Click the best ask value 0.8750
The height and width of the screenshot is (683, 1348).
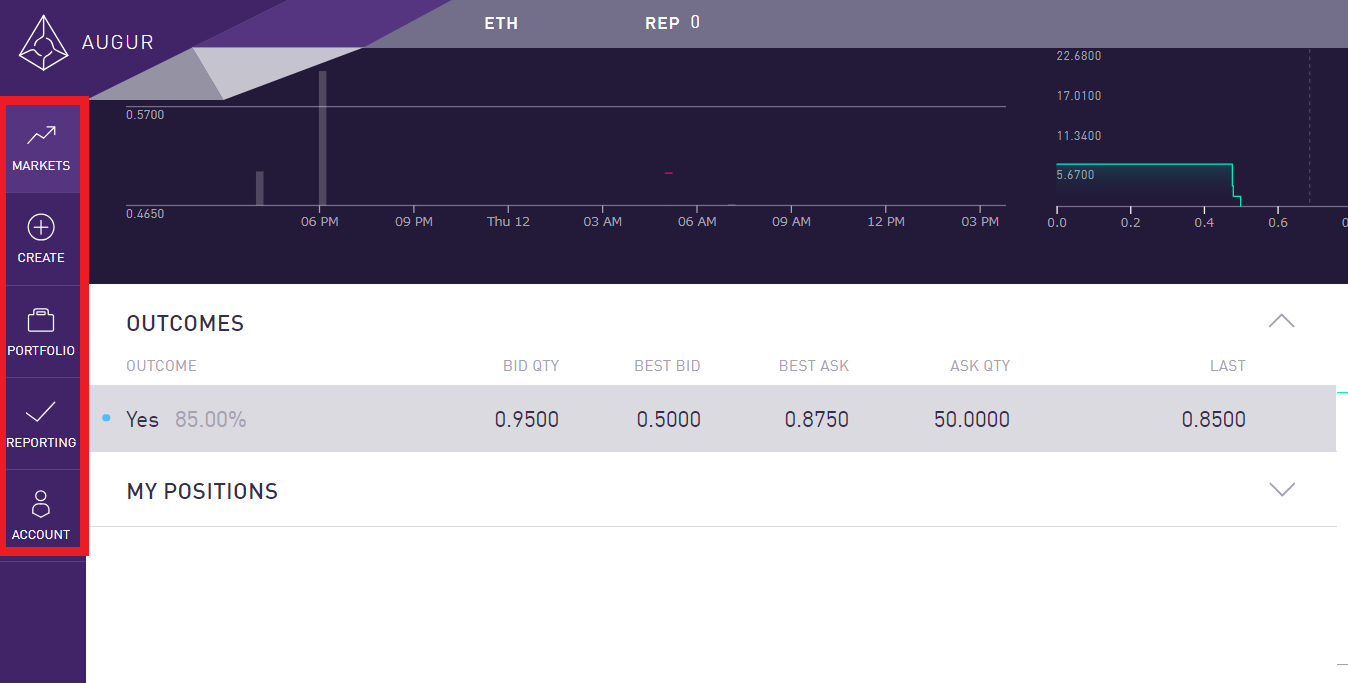tap(817, 420)
